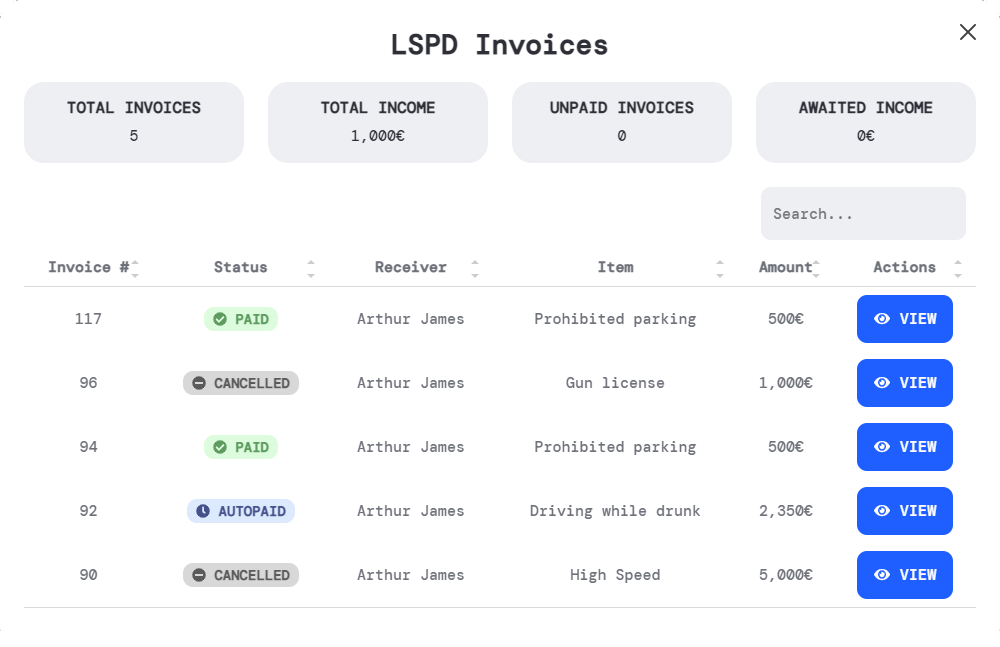Click the Search input field
1000x647 pixels.
tap(862, 214)
